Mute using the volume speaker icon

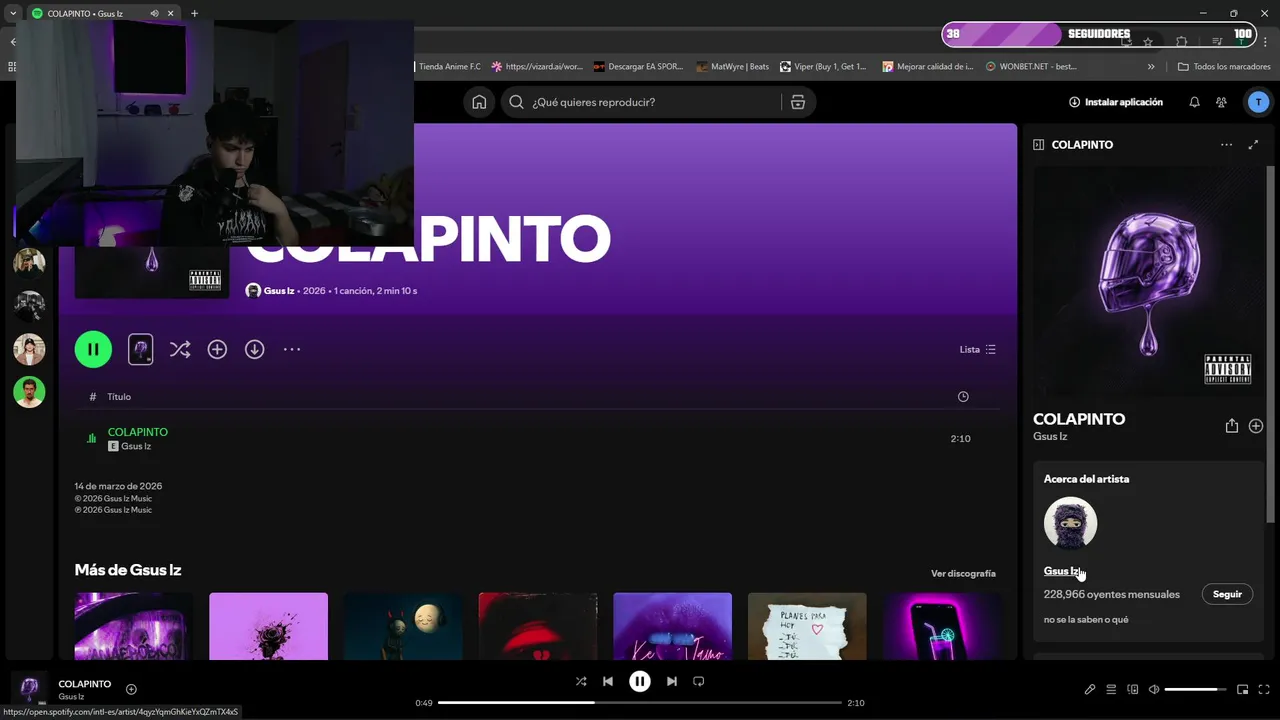(1154, 689)
